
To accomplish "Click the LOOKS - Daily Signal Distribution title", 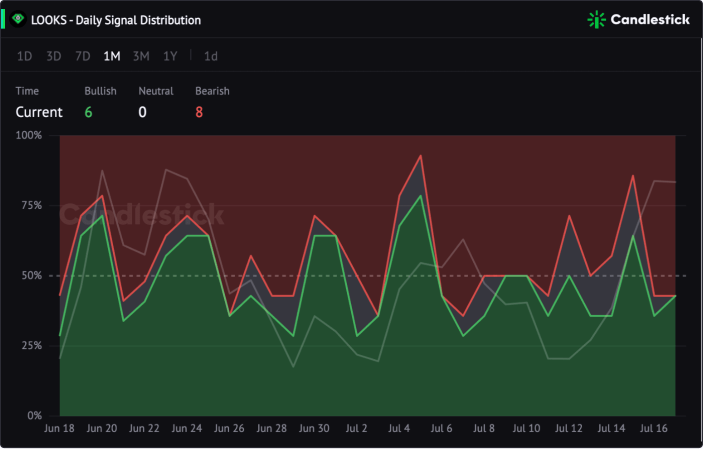I will tap(116, 20).
